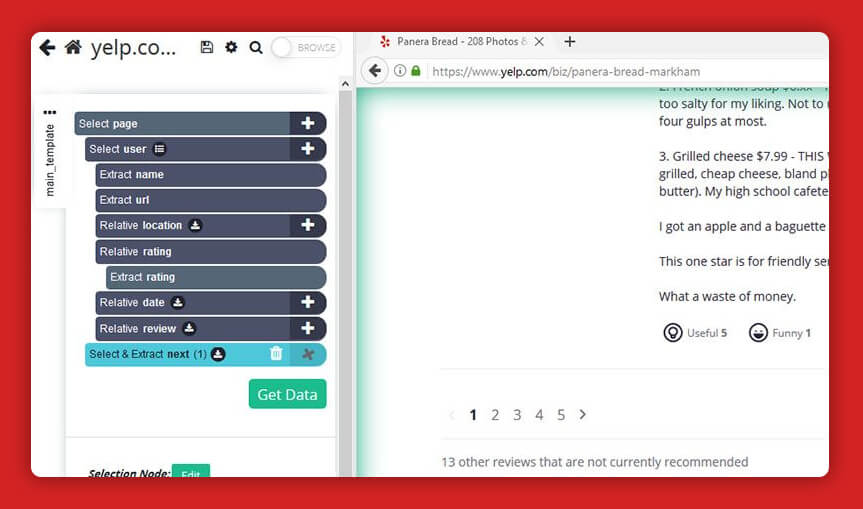Select the Extract rating command
Screen dimensions: 863x509
[216, 277]
